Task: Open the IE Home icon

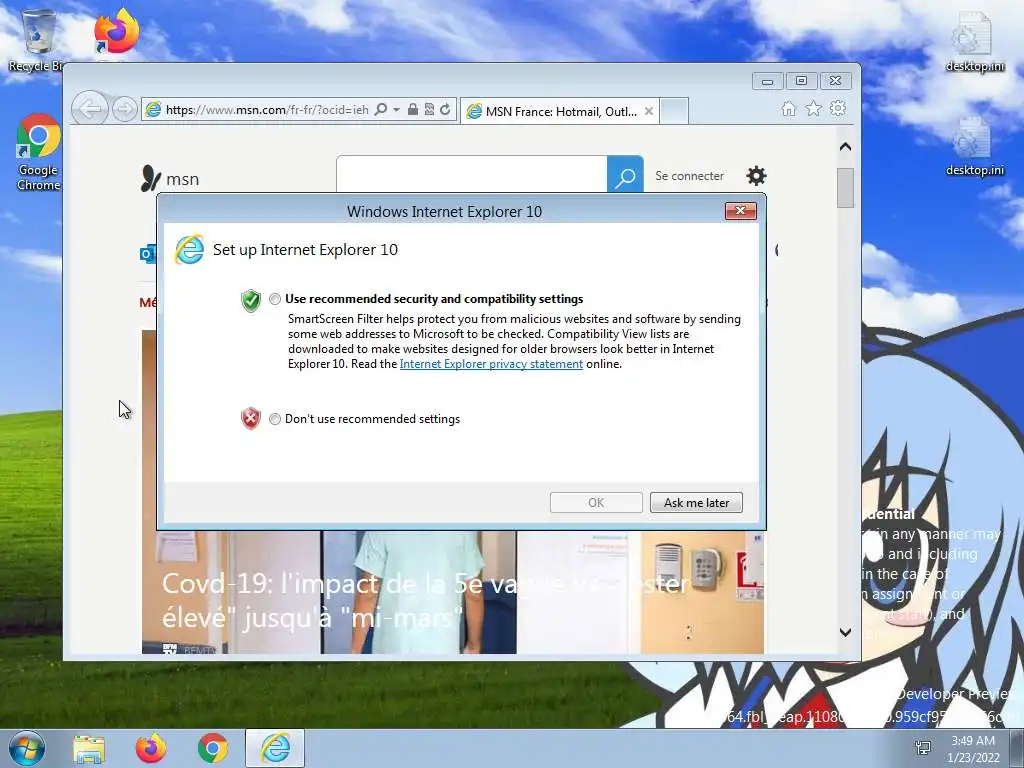Action: click(x=789, y=109)
